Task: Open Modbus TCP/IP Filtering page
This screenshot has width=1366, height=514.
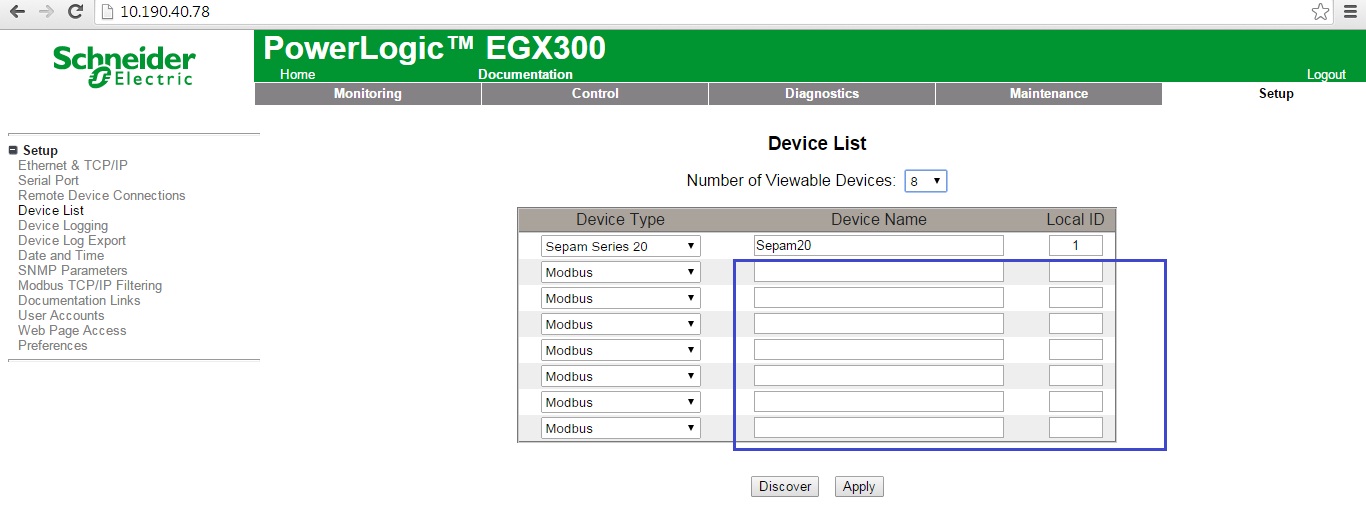Action: point(90,285)
